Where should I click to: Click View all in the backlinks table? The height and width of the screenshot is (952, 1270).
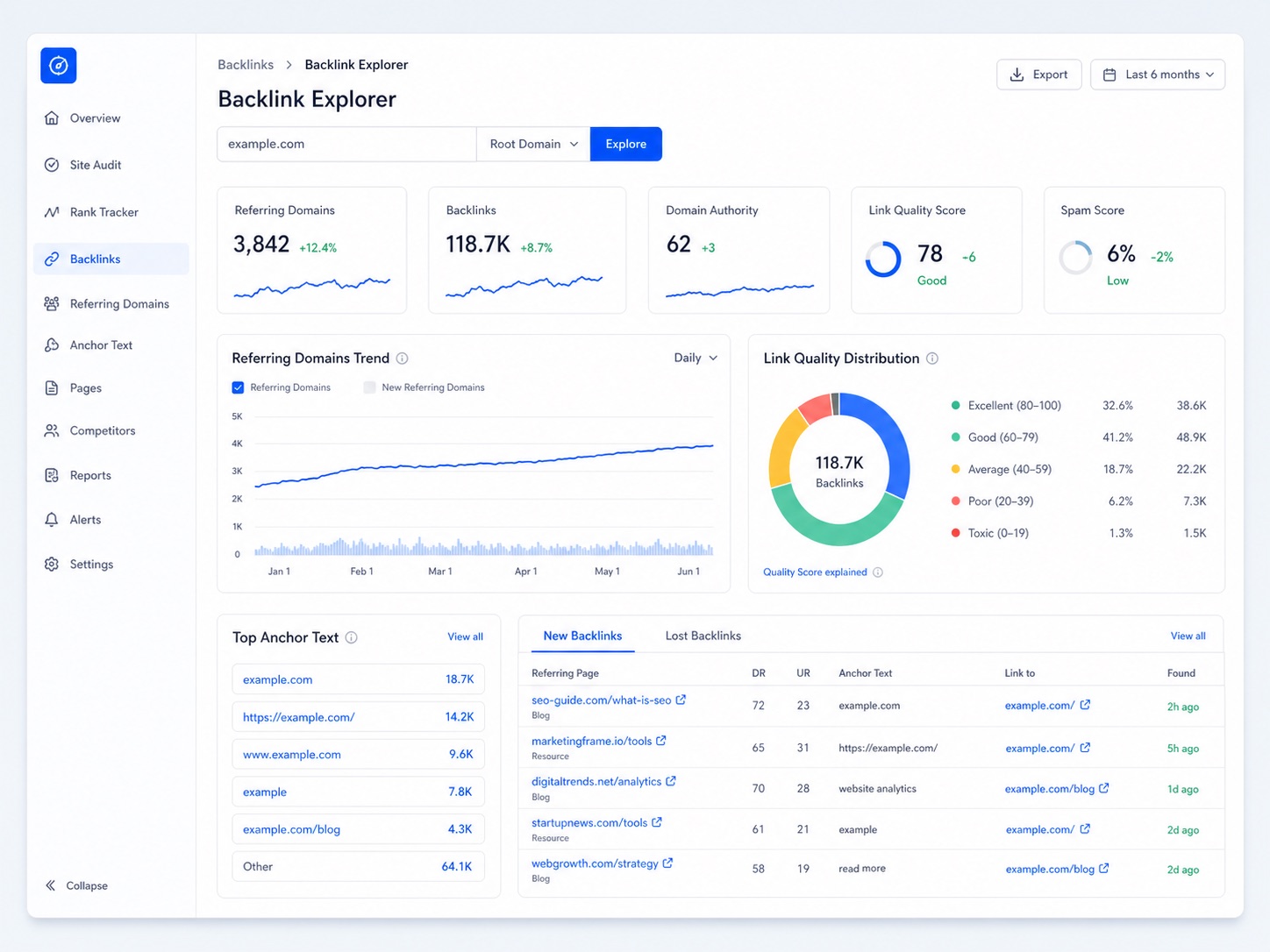(1188, 636)
